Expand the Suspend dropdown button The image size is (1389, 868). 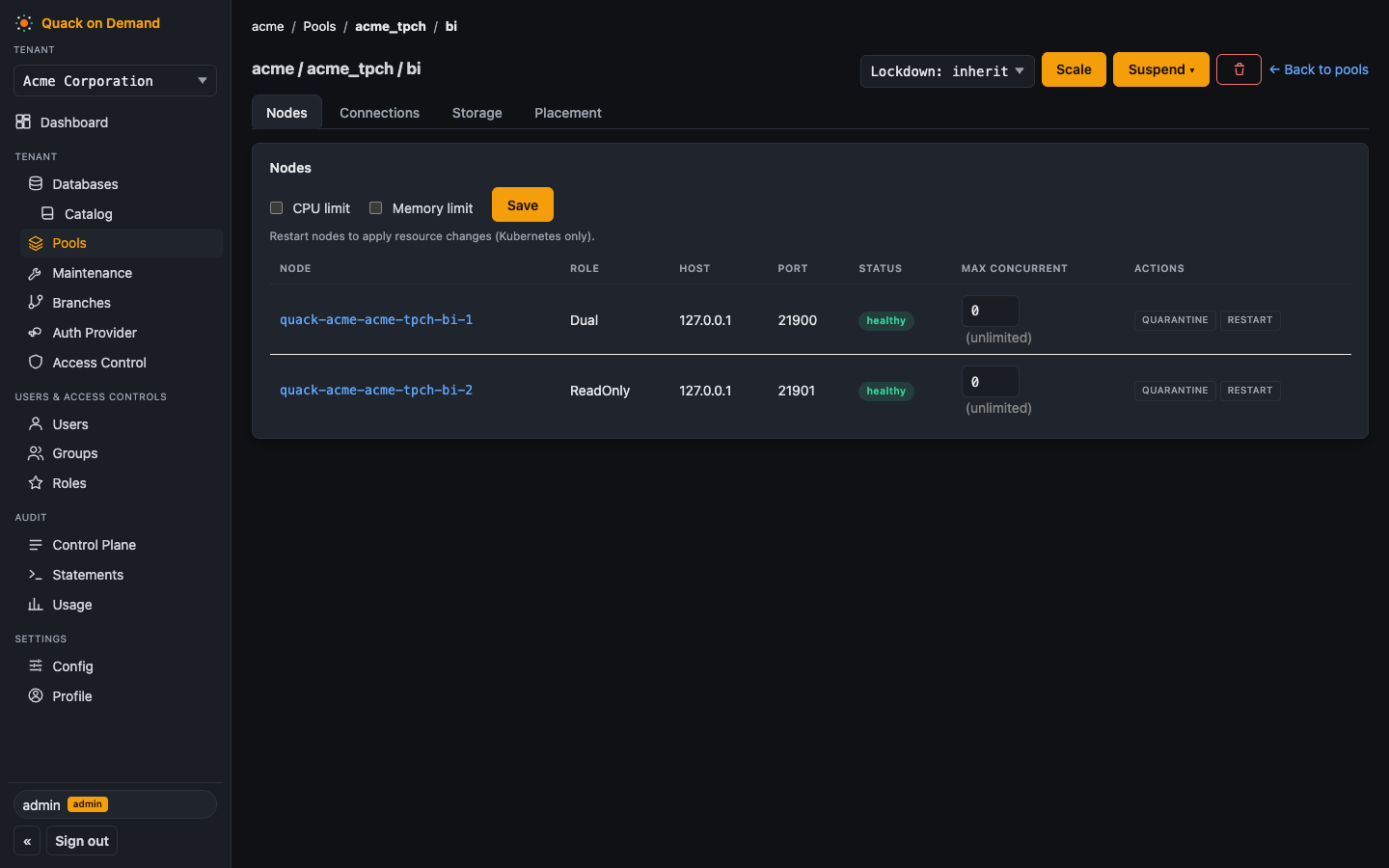tap(1160, 69)
